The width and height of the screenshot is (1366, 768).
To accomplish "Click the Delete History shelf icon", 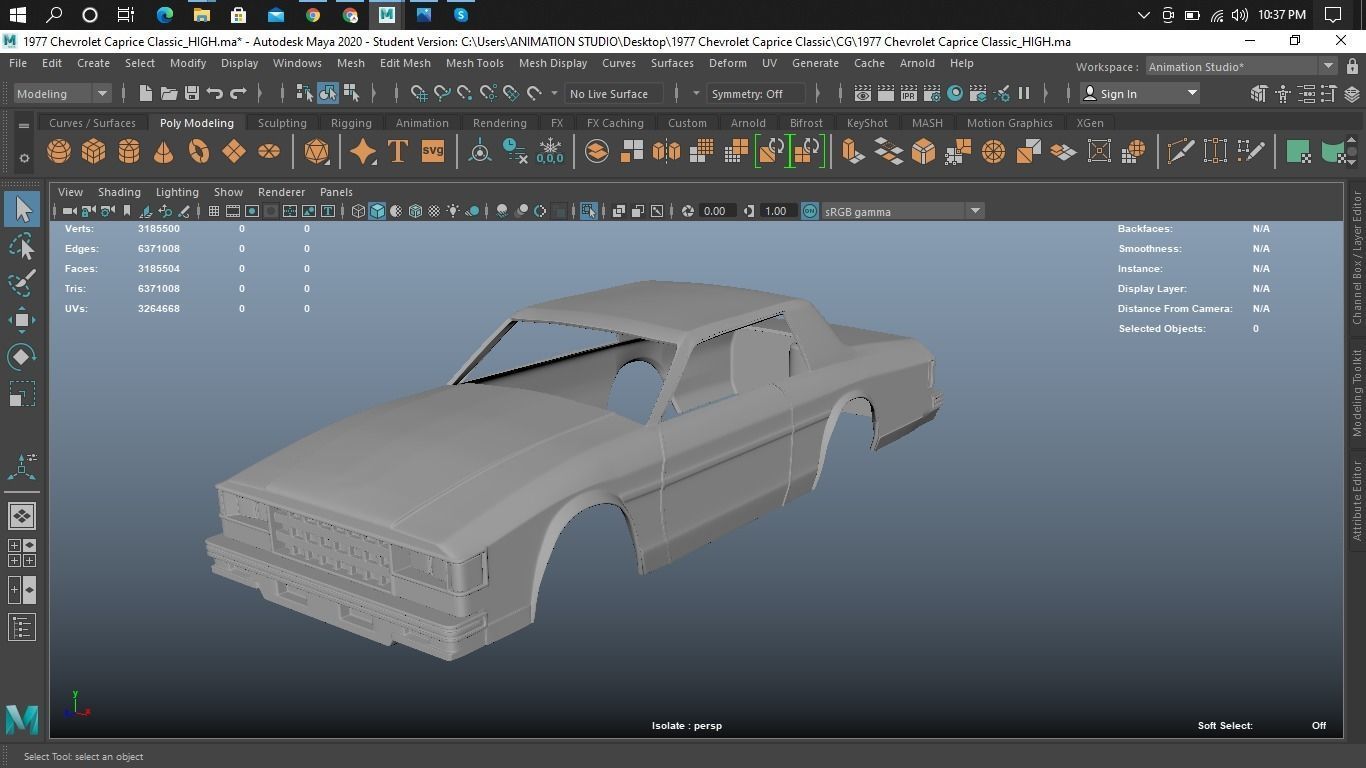I will pyautogui.click(x=515, y=152).
